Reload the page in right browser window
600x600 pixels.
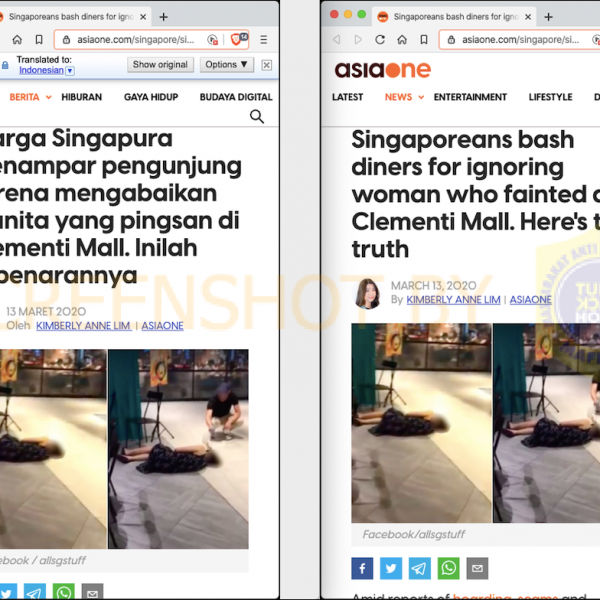380,39
